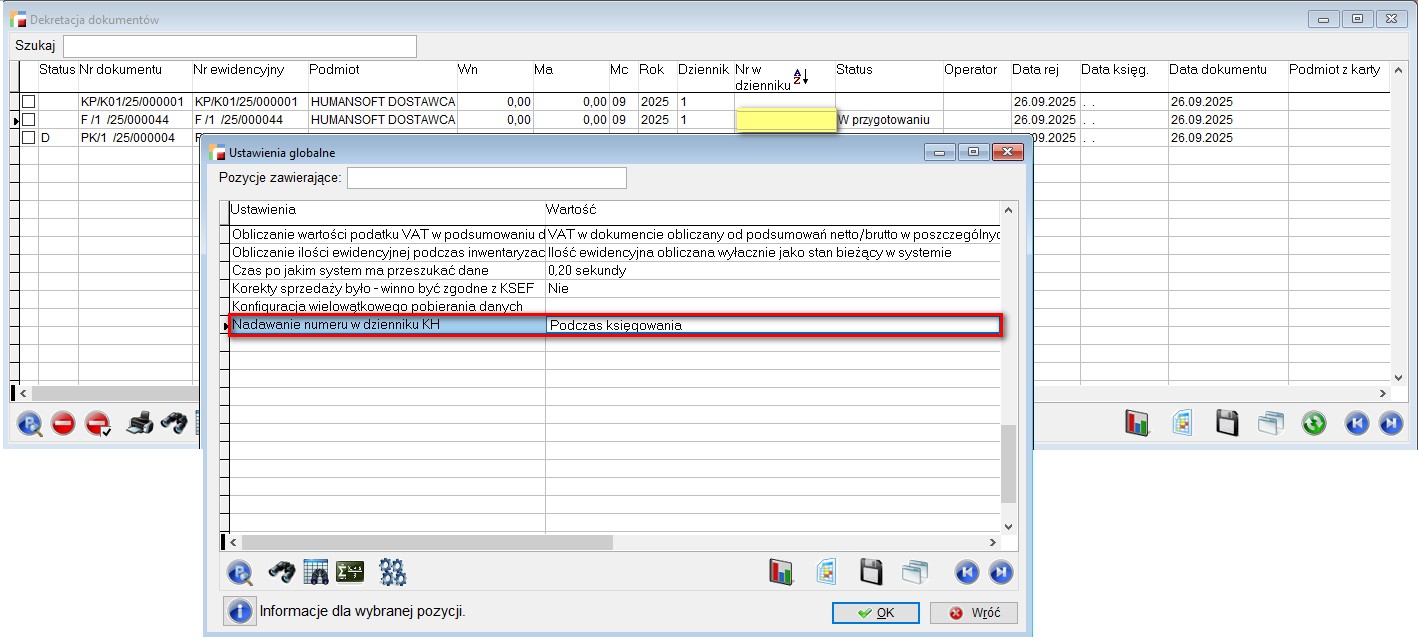The width and height of the screenshot is (1418, 641).
Task: Tick the checkbox for document PK/1 /25/000004
Action: pyautogui.click(x=28, y=138)
